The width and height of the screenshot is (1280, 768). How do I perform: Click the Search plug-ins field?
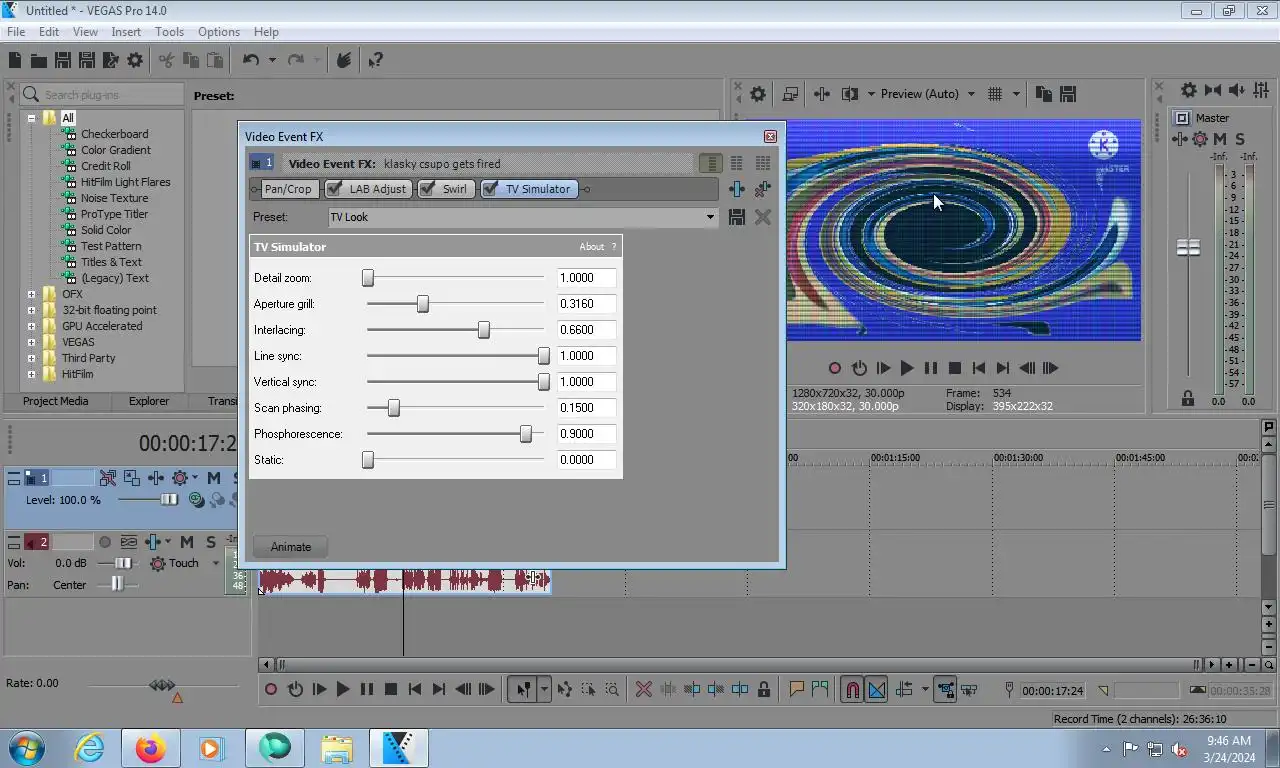(101, 95)
